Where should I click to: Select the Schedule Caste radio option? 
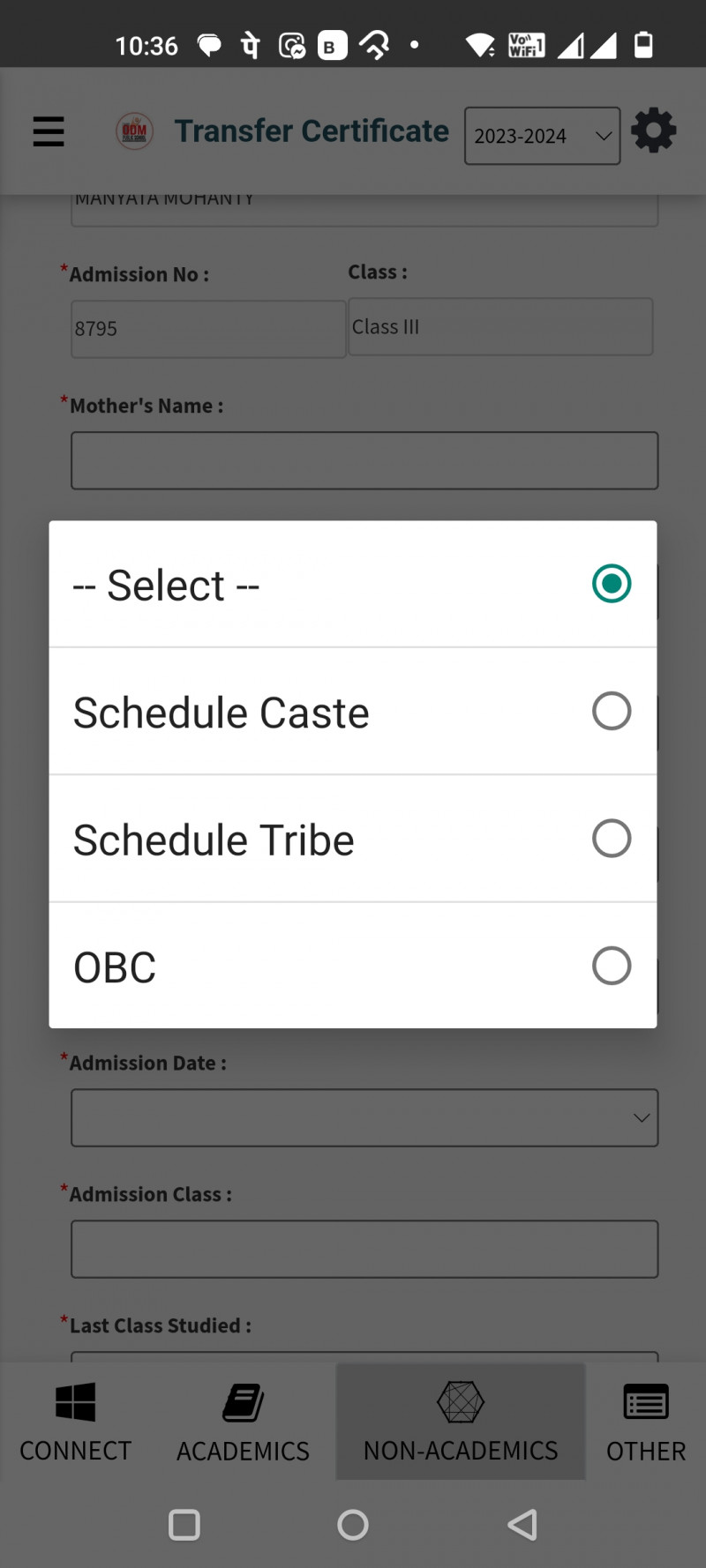tap(611, 711)
